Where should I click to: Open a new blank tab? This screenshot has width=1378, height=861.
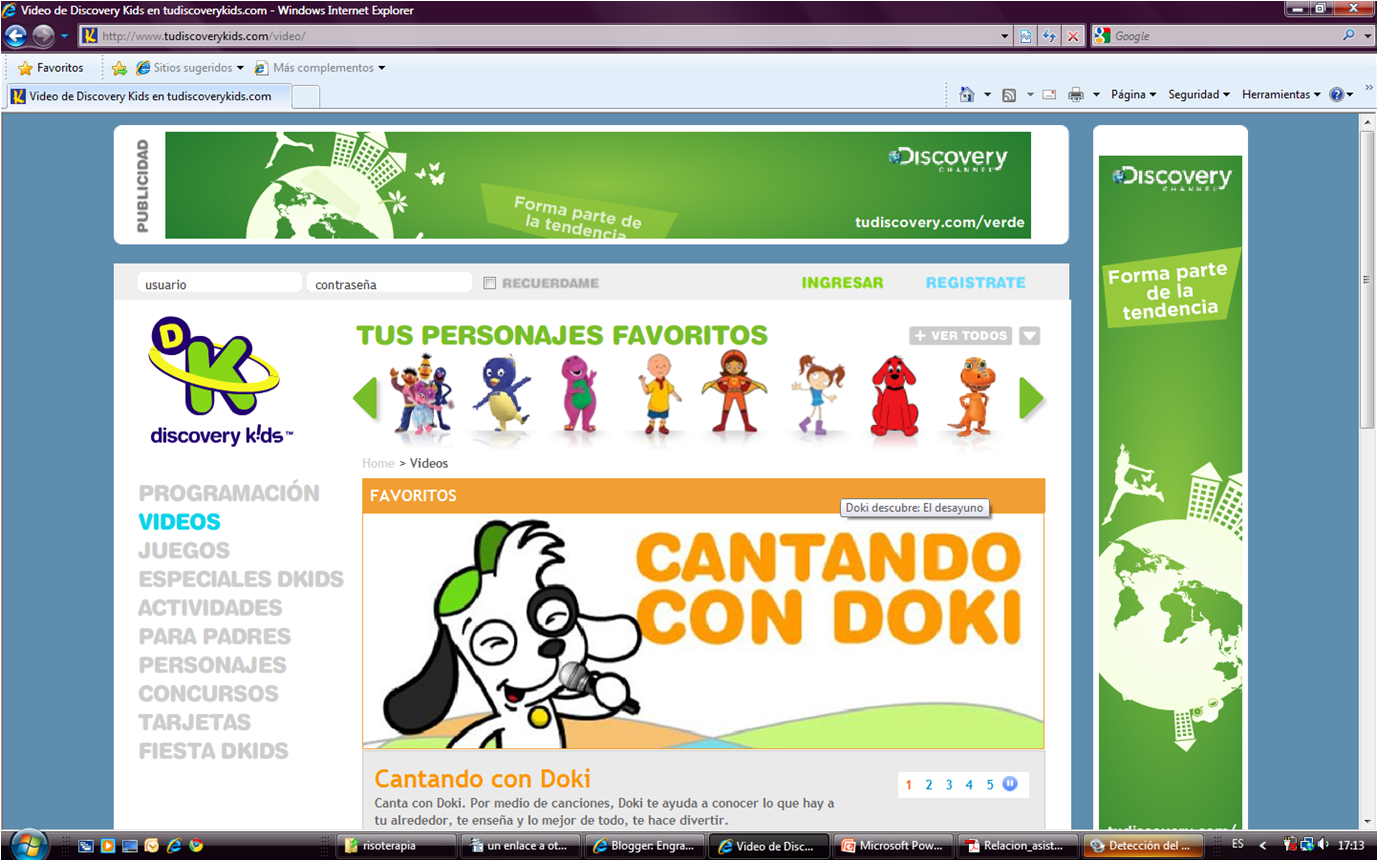coord(306,97)
